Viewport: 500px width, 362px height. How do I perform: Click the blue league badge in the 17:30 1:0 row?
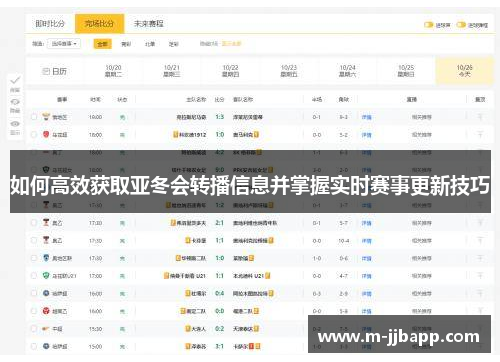point(46,258)
